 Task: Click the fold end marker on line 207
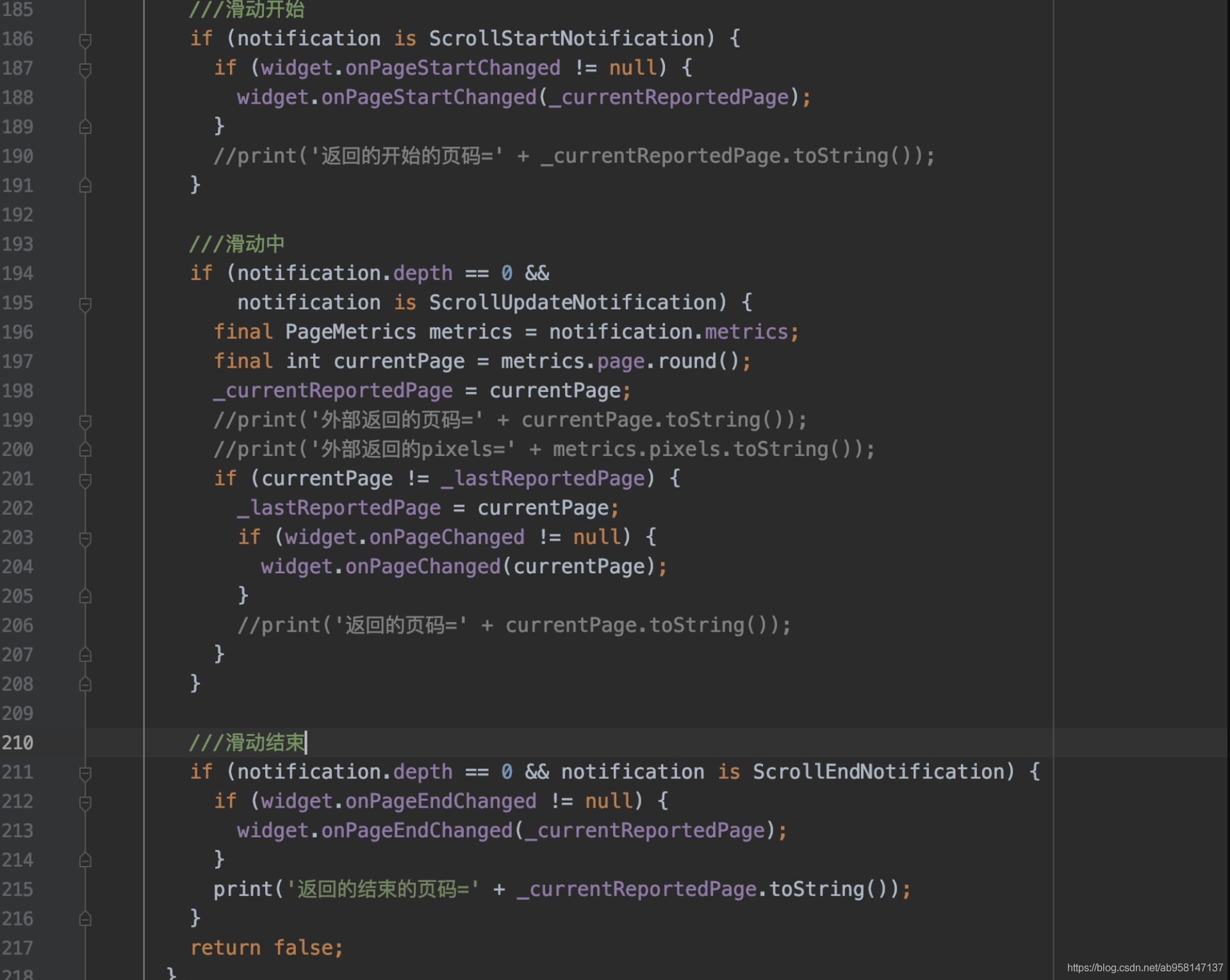point(85,655)
